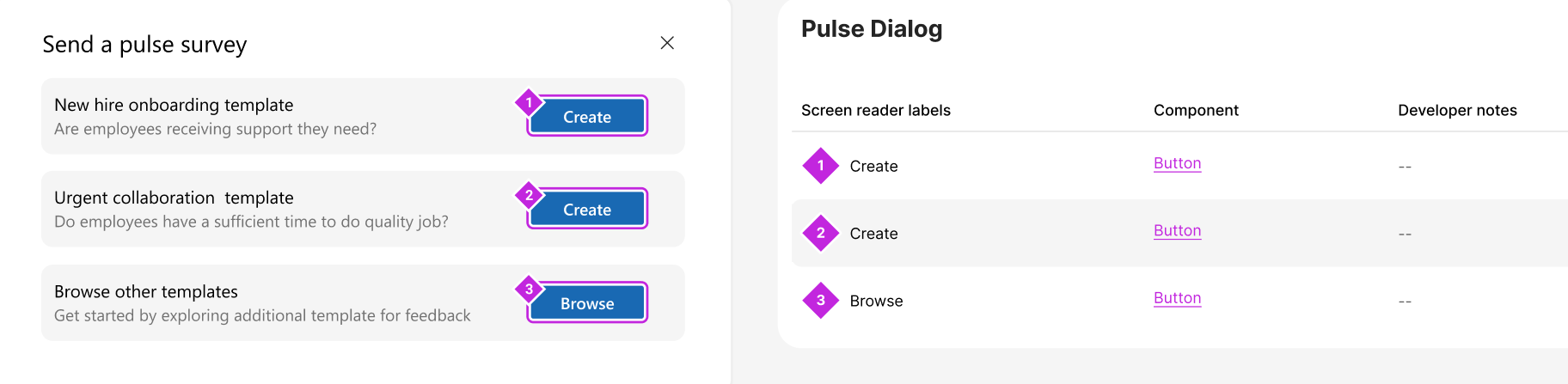The image size is (1568, 384).
Task: Select diamond badge 3 in labels table
Action: tap(821, 301)
